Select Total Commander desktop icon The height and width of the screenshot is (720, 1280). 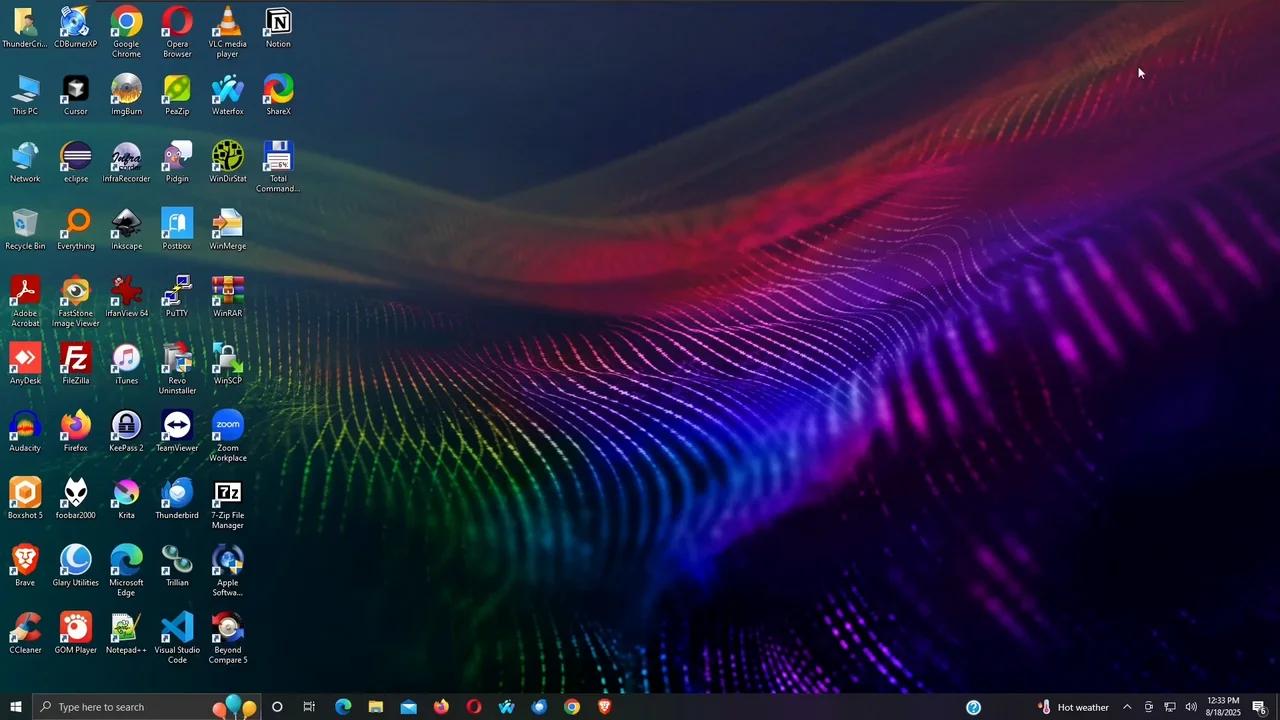point(278,167)
